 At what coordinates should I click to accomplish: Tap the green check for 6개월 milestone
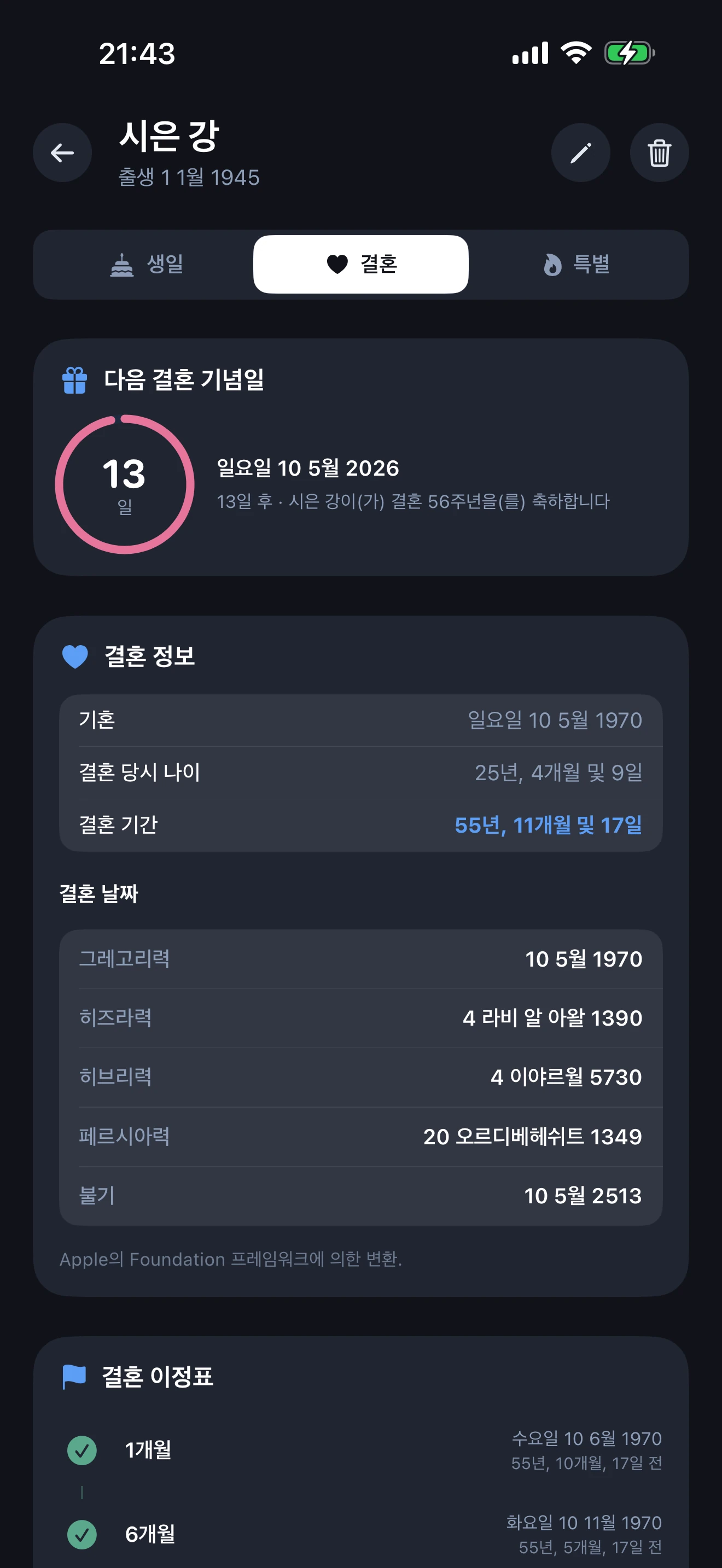[x=82, y=1534]
